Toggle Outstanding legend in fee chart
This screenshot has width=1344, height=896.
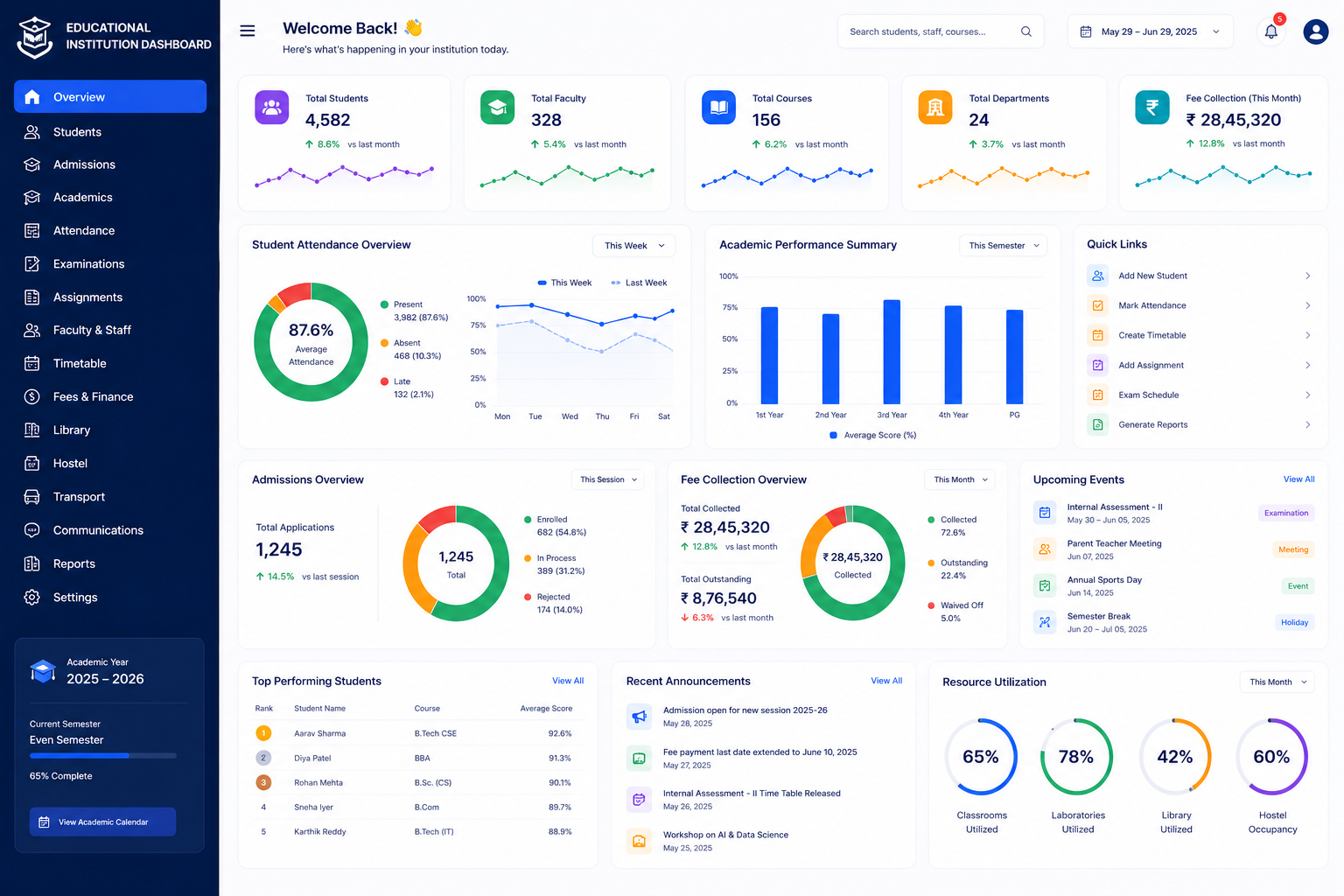pyautogui.click(x=958, y=569)
